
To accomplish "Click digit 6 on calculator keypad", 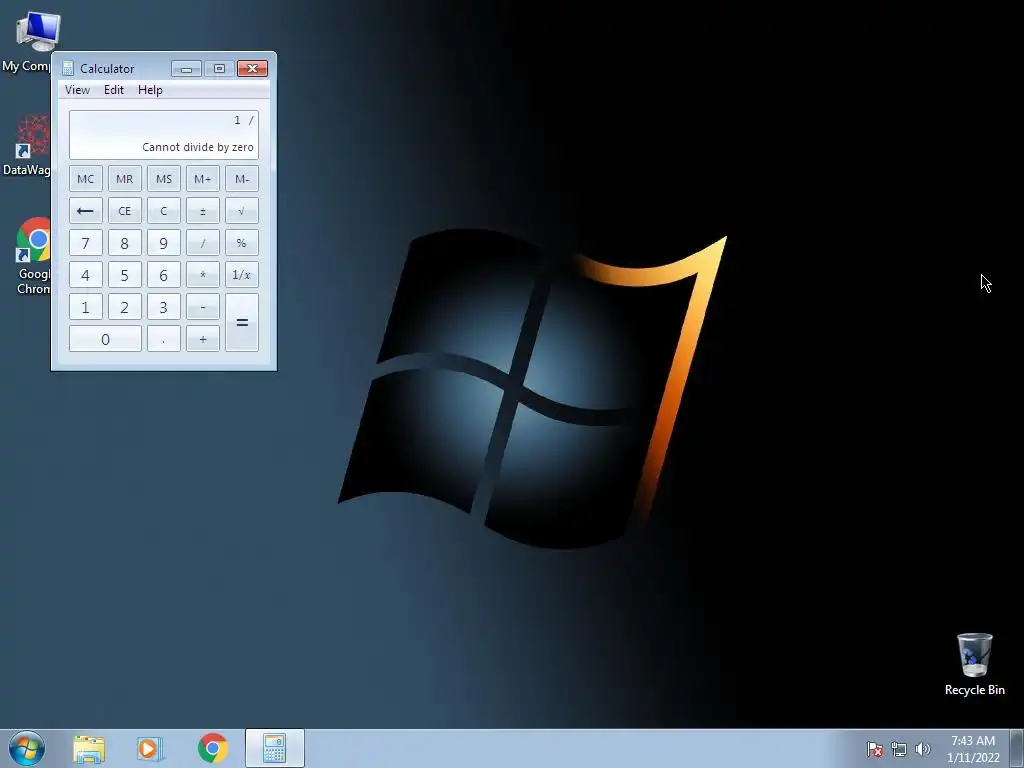I will click(x=164, y=275).
